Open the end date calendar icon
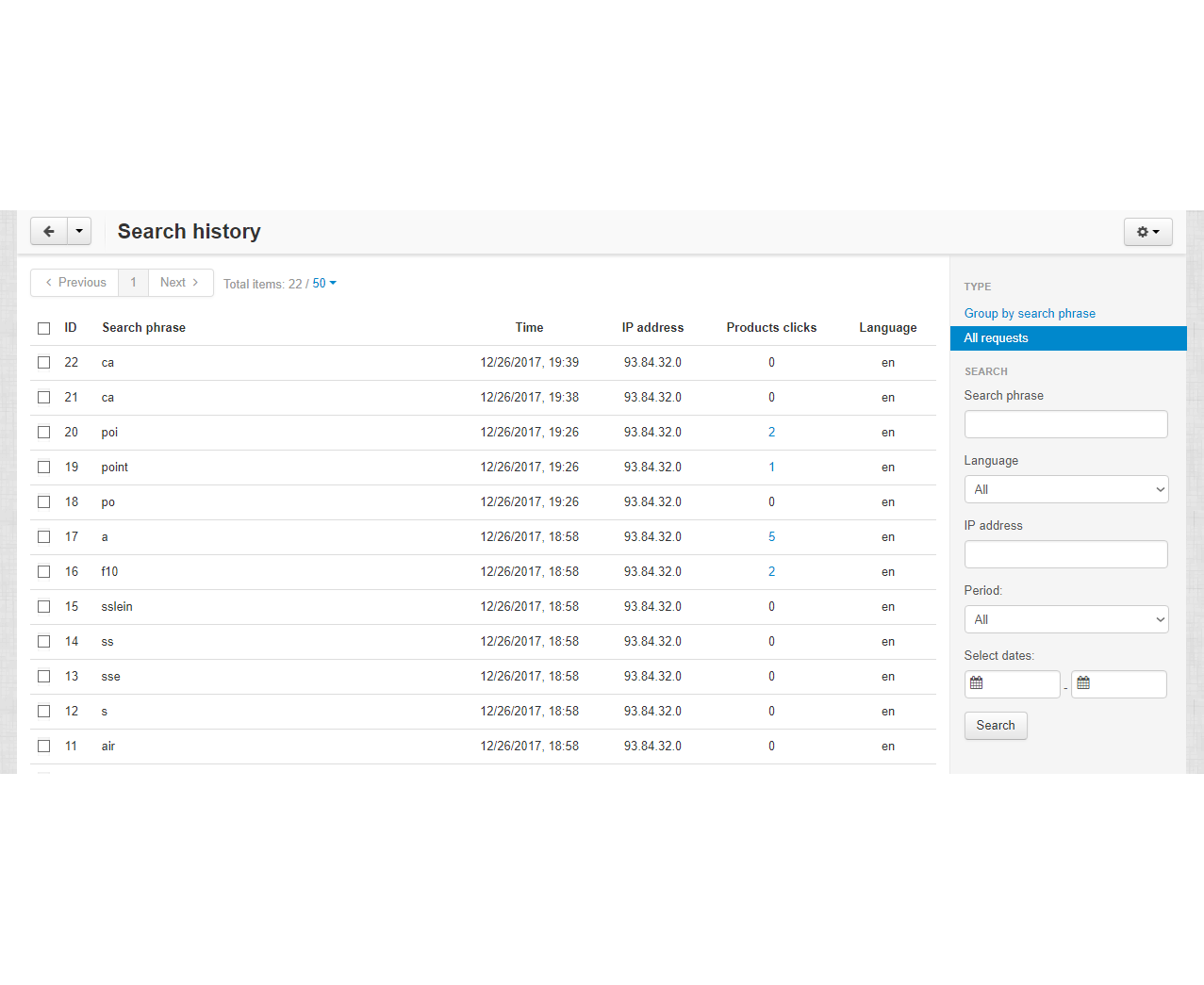 coord(1083,683)
